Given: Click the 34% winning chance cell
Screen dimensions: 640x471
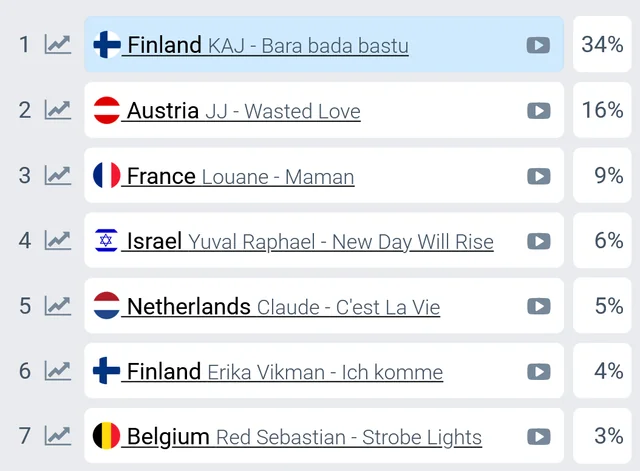Looking at the screenshot, I should coord(602,44).
